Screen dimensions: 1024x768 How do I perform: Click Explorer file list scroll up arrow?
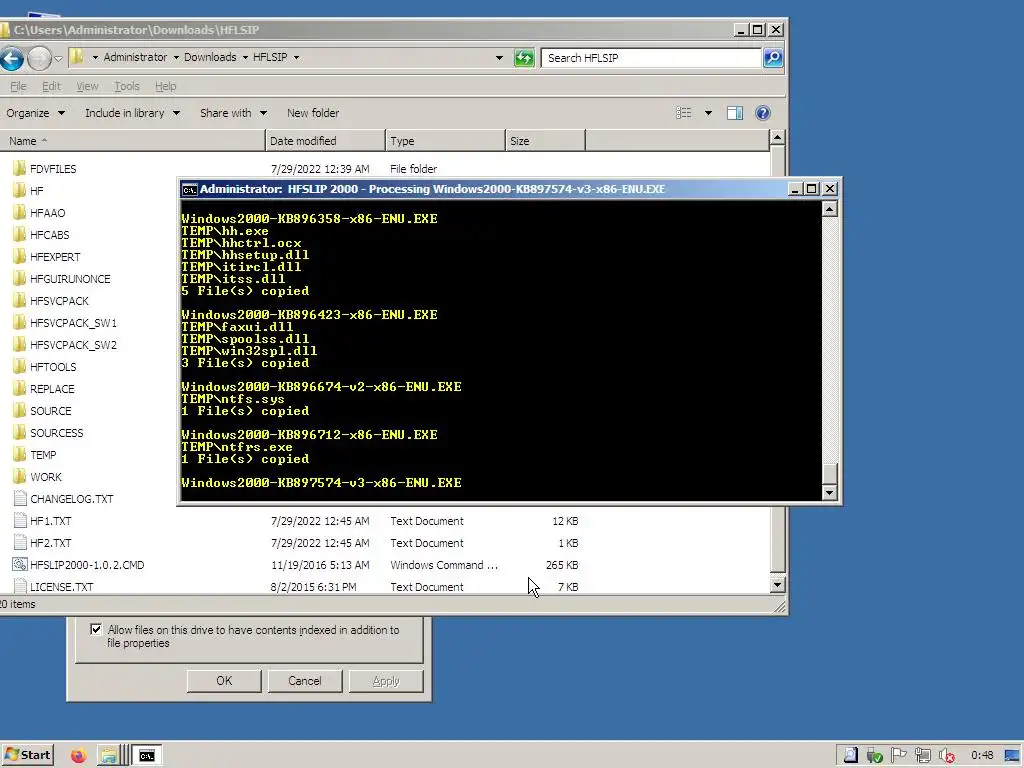pos(777,137)
